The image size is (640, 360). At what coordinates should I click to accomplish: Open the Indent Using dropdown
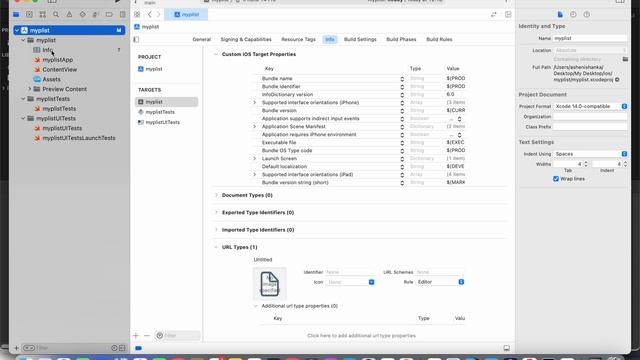coord(590,154)
